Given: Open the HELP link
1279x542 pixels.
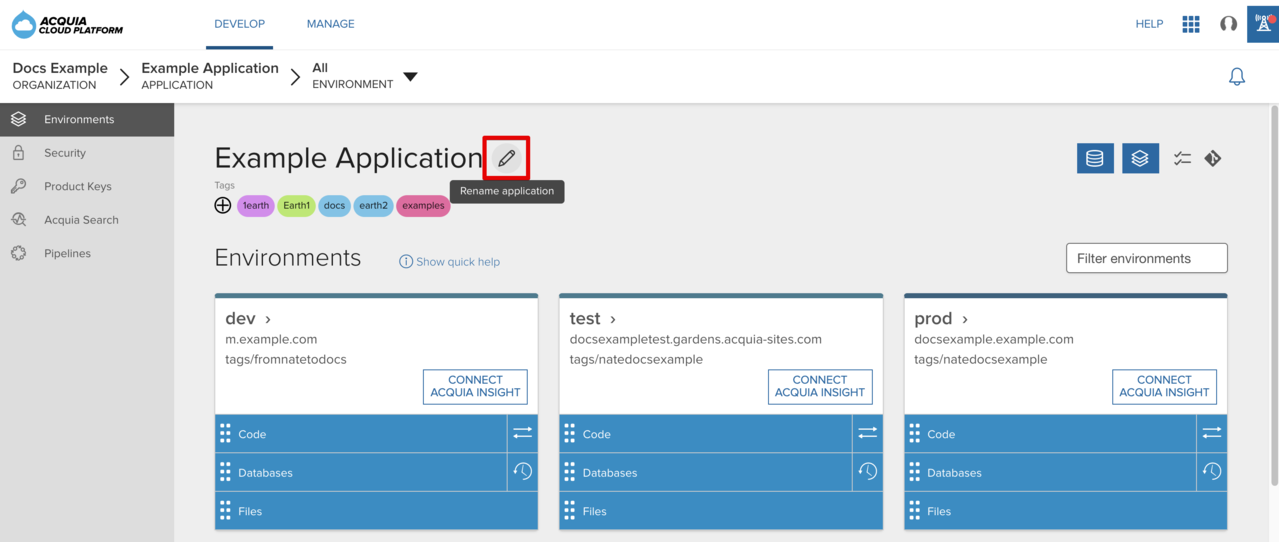Looking at the screenshot, I should (x=1149, y=24).
